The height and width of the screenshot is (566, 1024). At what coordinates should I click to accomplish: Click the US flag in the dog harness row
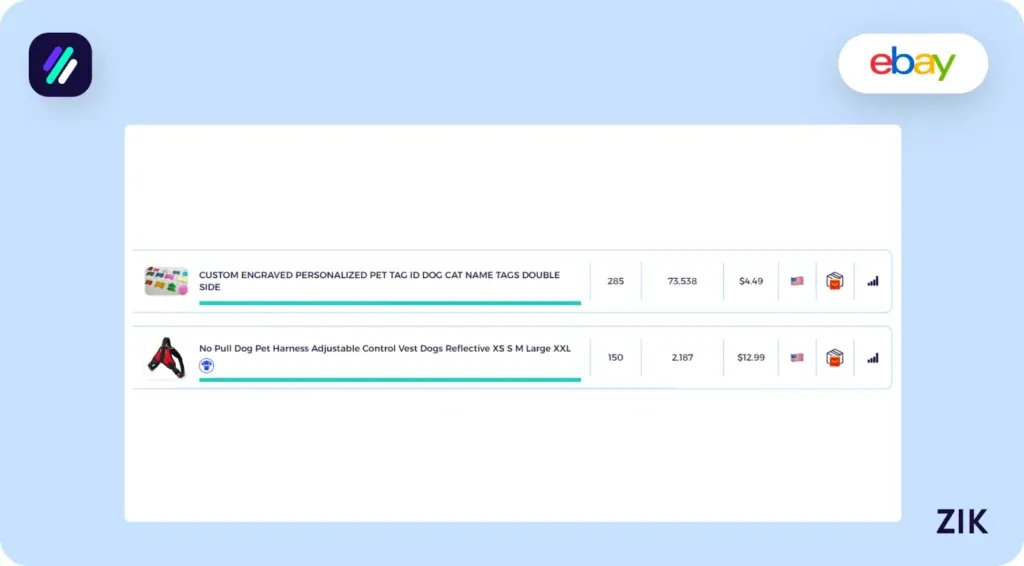click(797, 357)
